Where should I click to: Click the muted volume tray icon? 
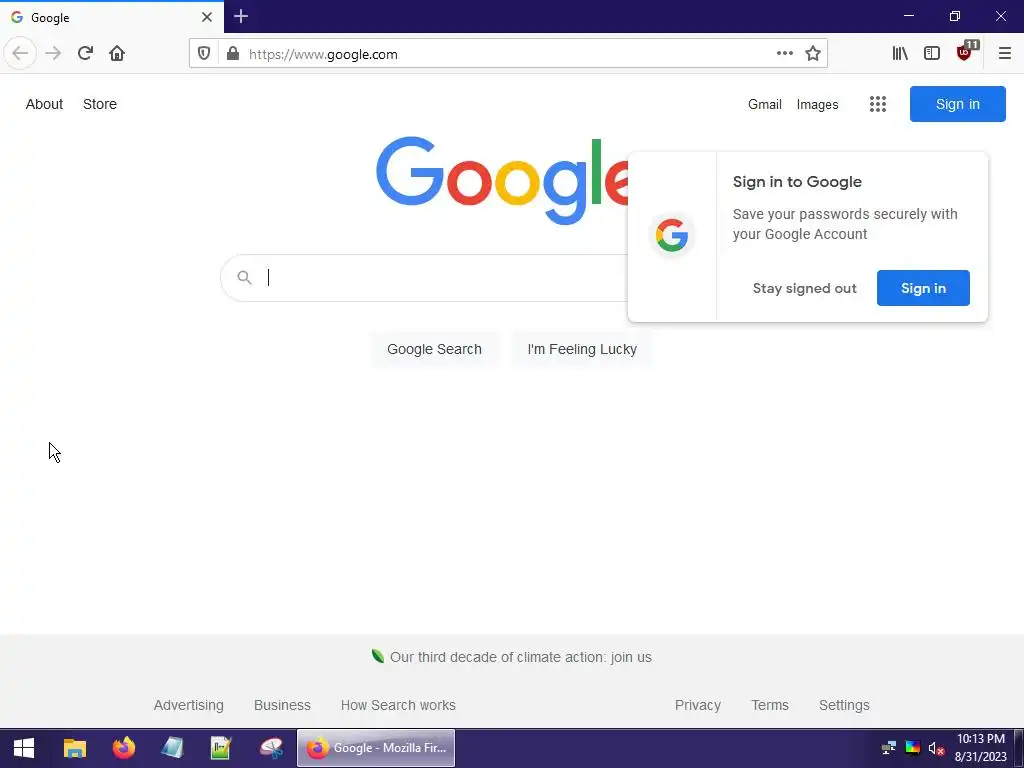936,748
